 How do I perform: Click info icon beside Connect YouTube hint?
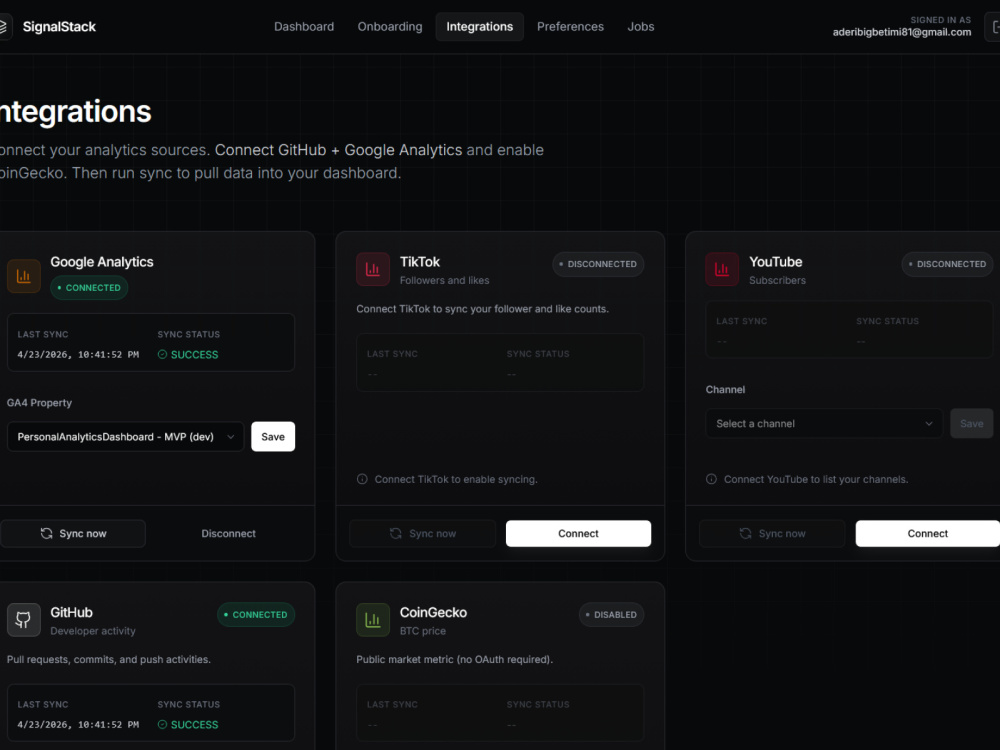click(x=711, y=479)
